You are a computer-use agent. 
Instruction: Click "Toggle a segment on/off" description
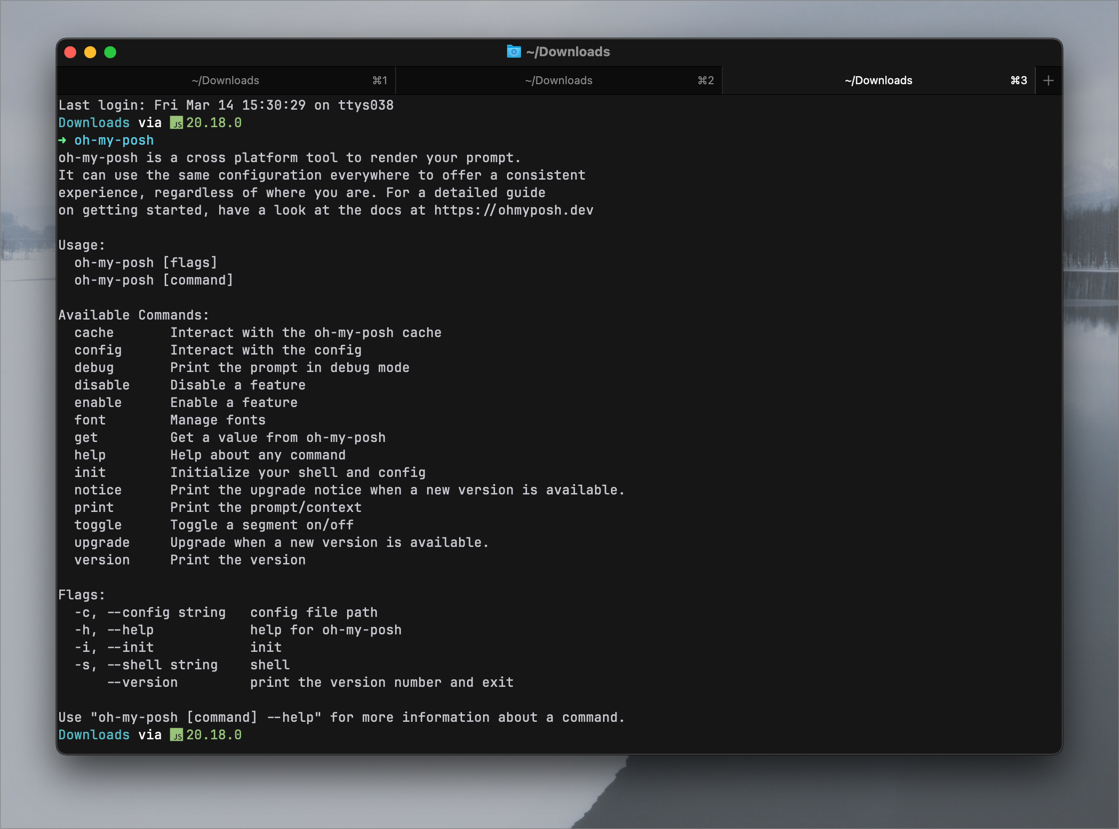click(x=262, y=525)
